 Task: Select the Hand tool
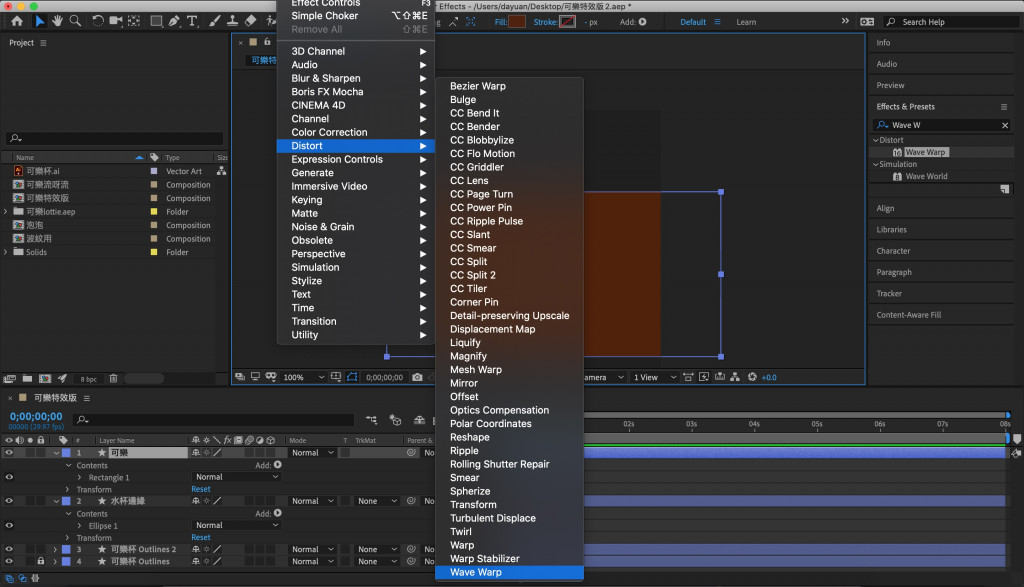pos(57,21)
